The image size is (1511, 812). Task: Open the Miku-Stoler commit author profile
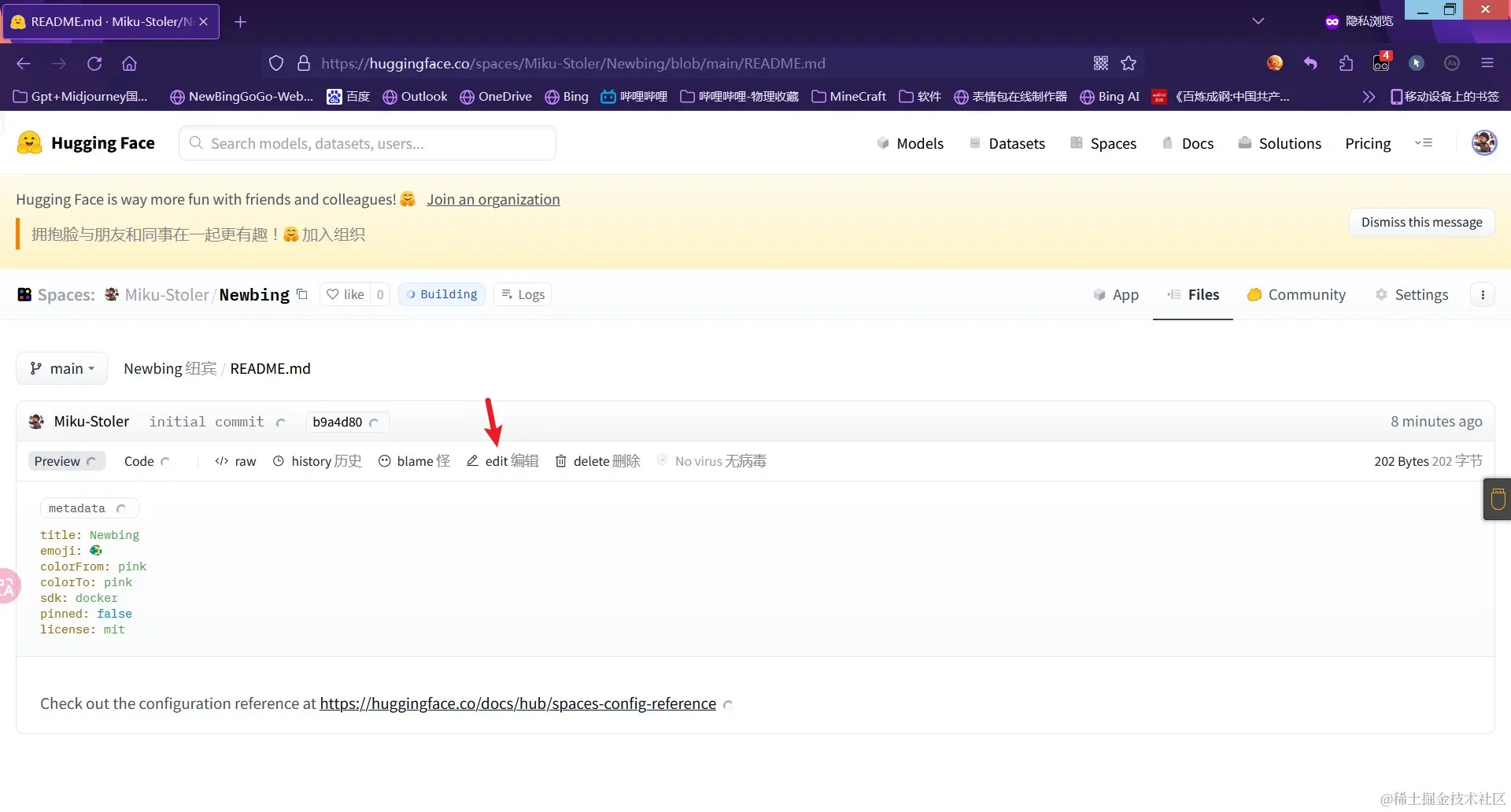point(91,422)
